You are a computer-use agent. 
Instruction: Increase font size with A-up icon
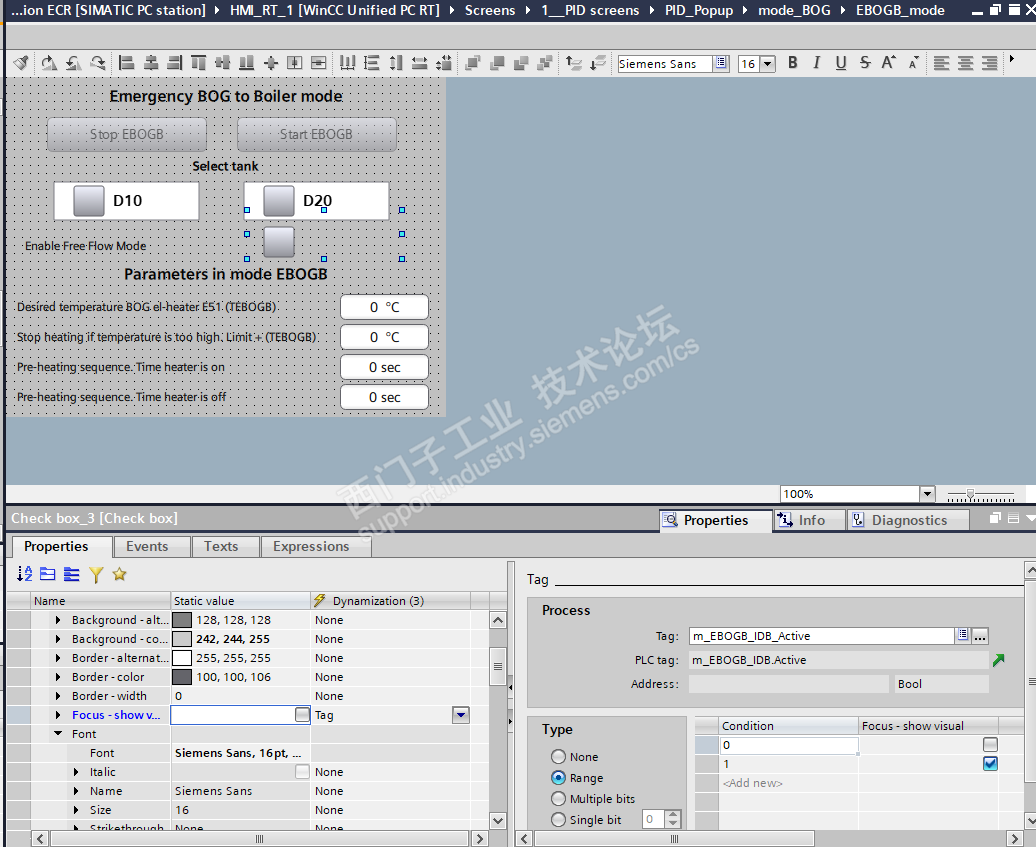pyautogui.click(x=889, y=63)
